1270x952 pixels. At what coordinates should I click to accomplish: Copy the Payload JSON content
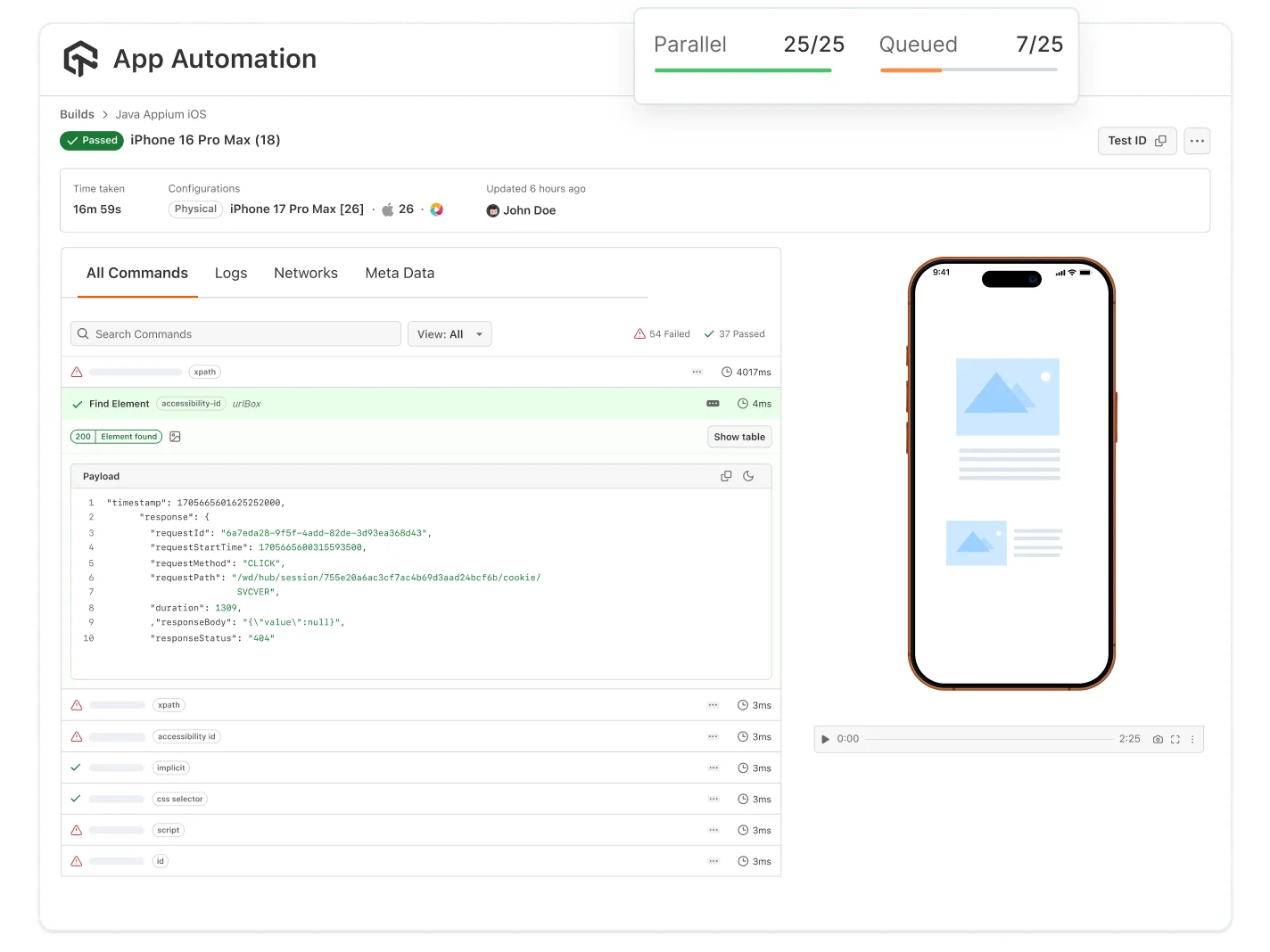click(726, 475)
